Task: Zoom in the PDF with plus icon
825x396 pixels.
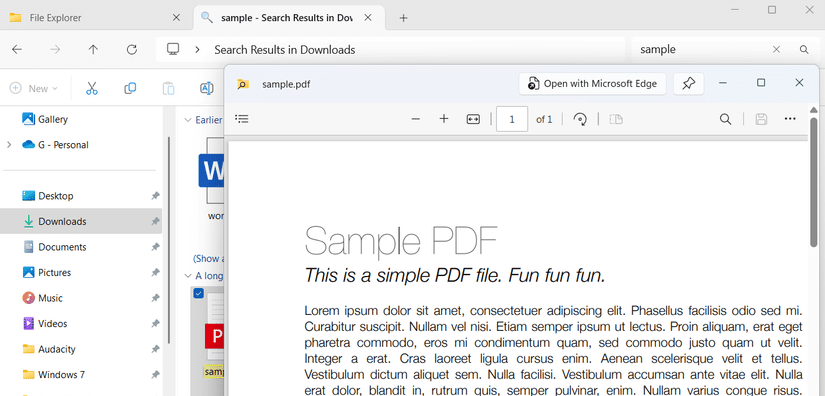Action: point(444,119)
